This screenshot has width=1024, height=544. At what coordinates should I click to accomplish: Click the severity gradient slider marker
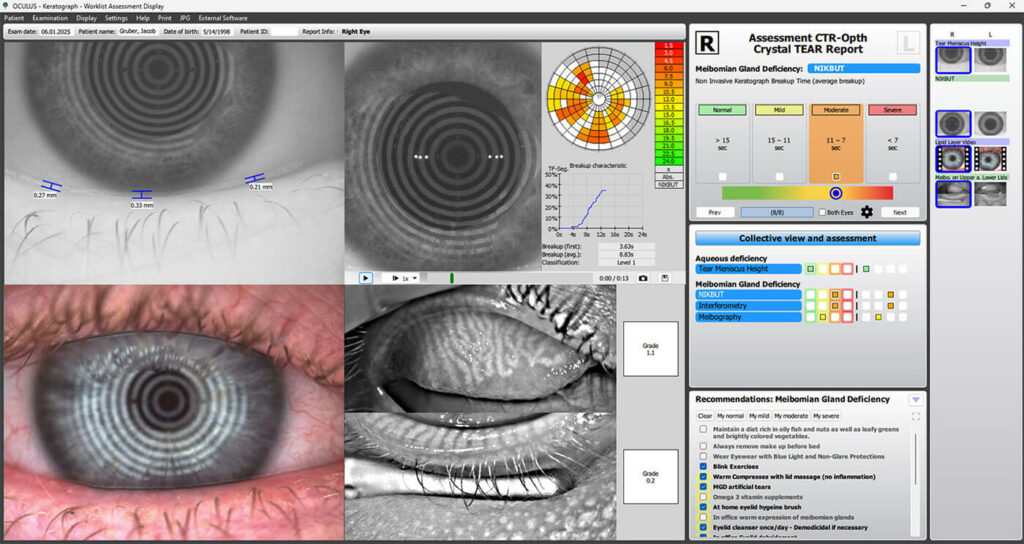[836, 193]
